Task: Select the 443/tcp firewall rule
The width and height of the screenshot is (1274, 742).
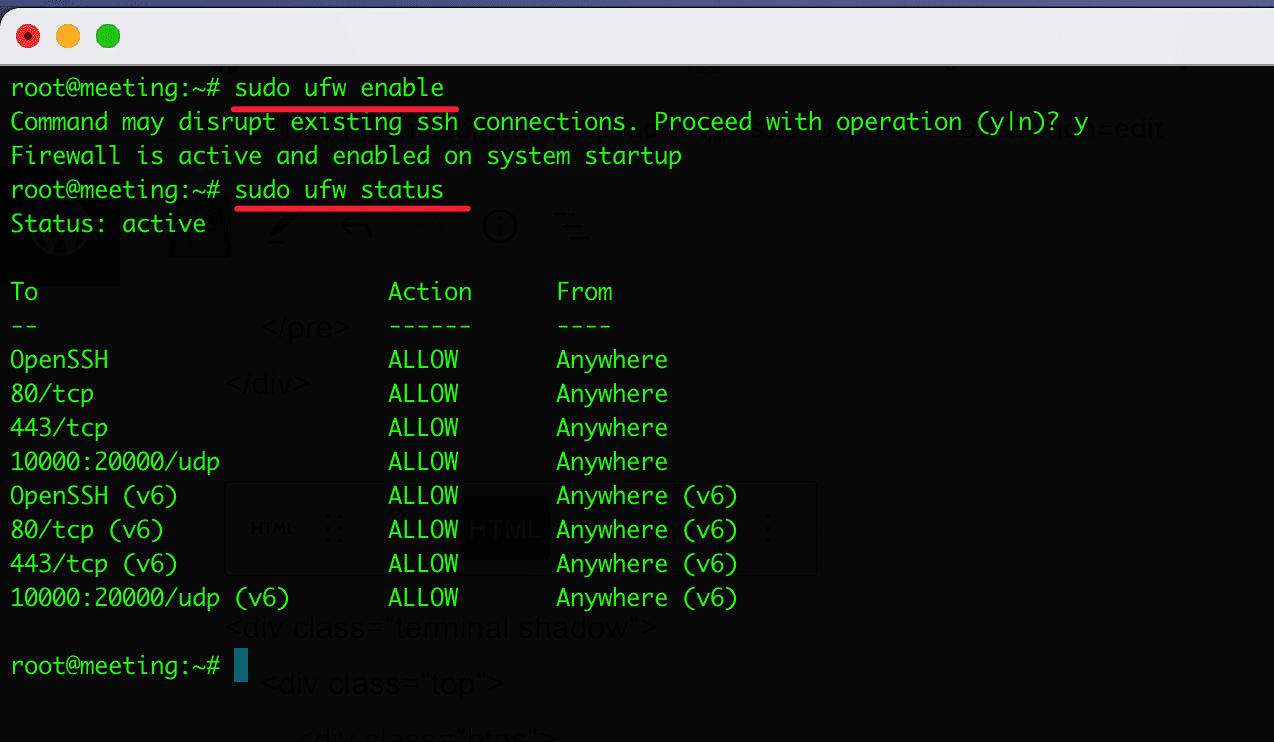Action: [x=59, y=427]
